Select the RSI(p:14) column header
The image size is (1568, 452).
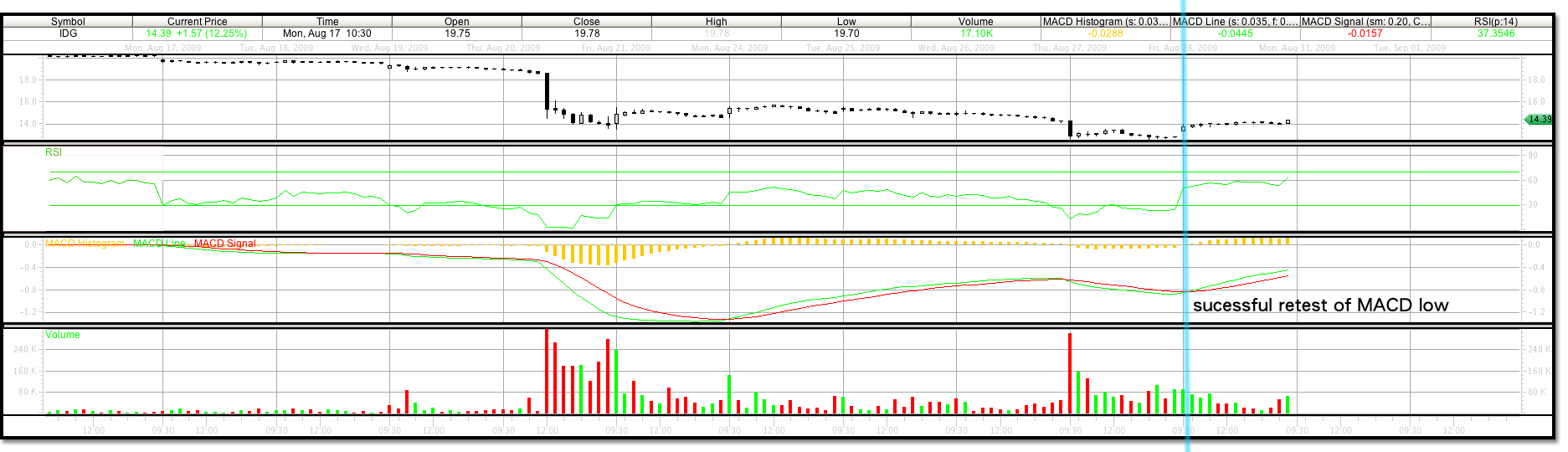point(1495,22)
